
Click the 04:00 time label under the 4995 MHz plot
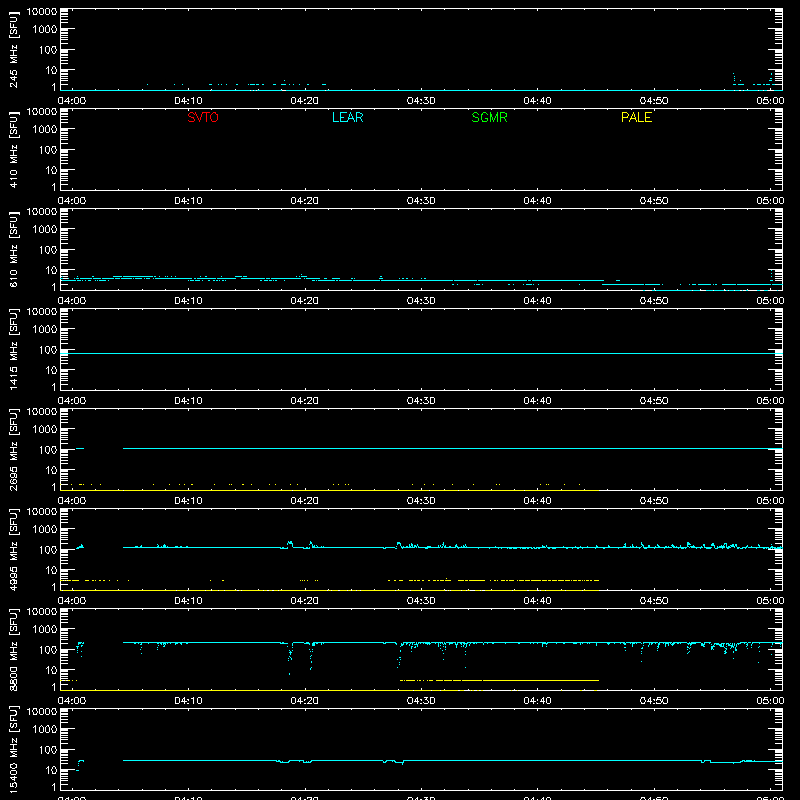(x=72, y=601)
